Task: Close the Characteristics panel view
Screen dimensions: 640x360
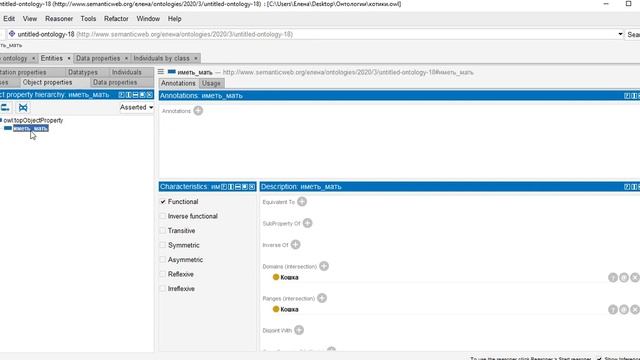Action: (252, 187)
